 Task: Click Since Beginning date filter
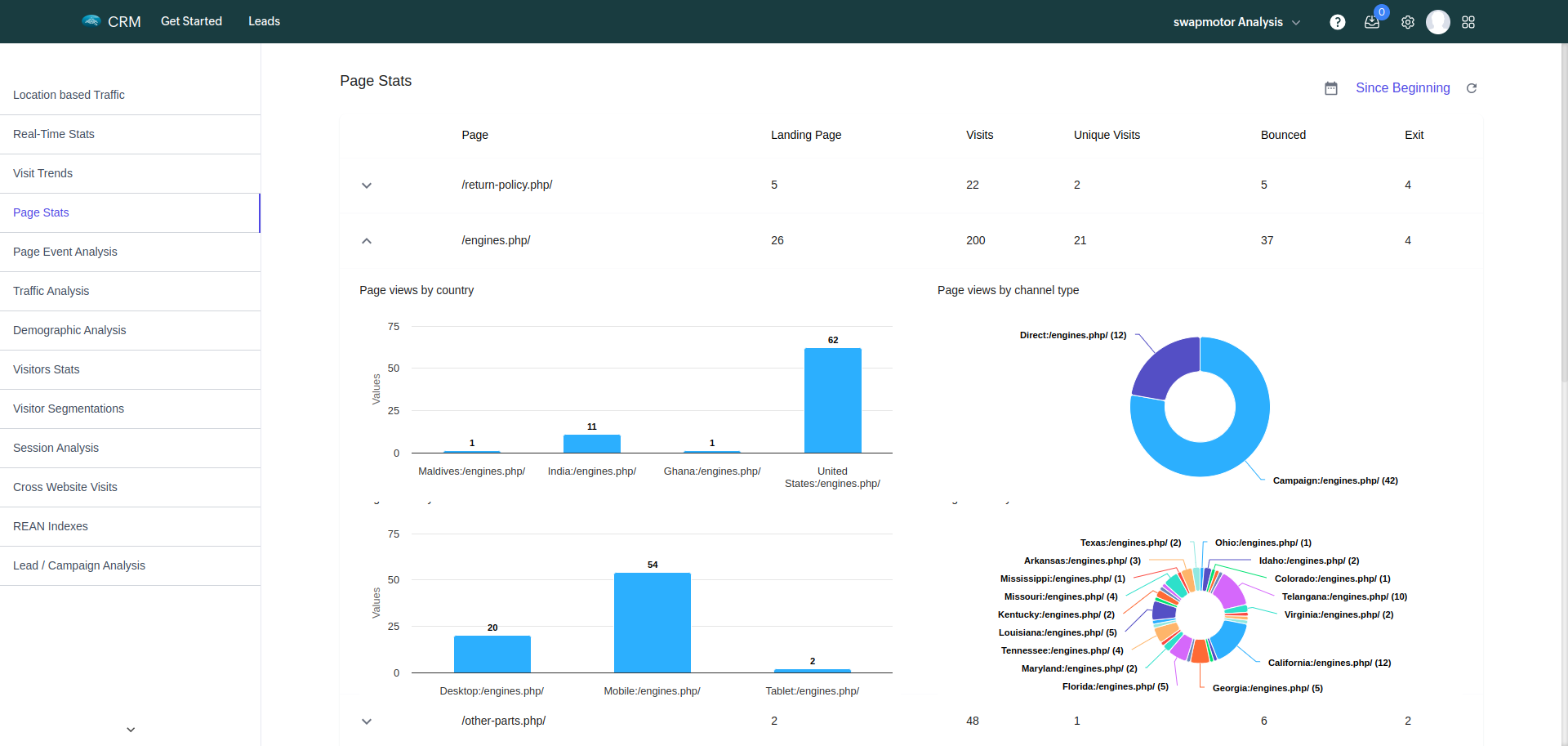(x=1402, y=87)
